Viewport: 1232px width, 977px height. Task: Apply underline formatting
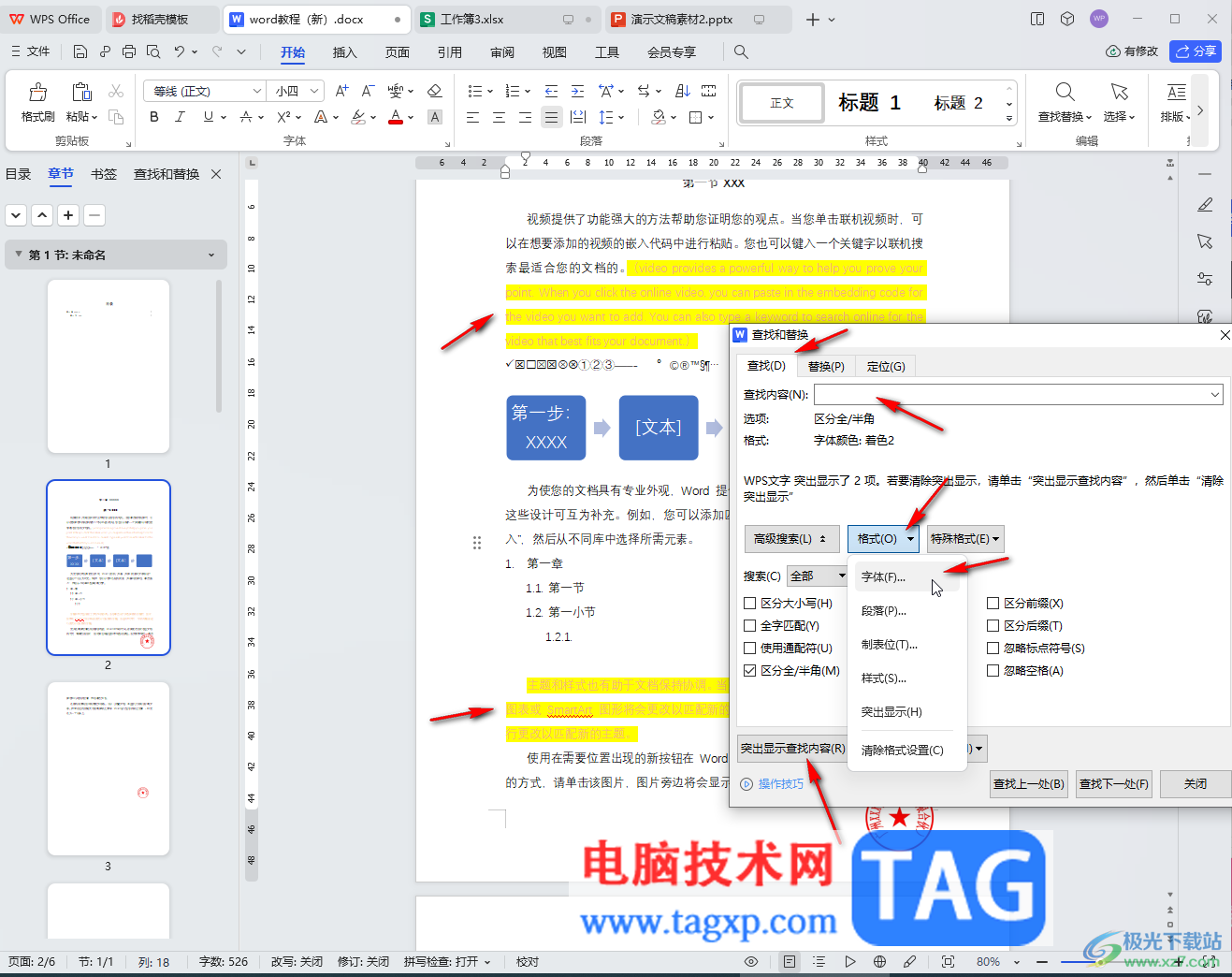208,117
